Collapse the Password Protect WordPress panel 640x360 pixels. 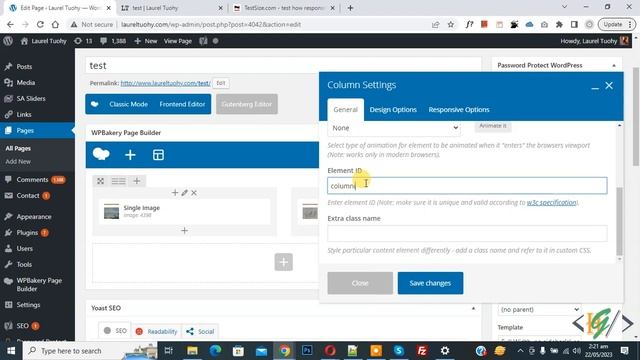coord(614,65)
